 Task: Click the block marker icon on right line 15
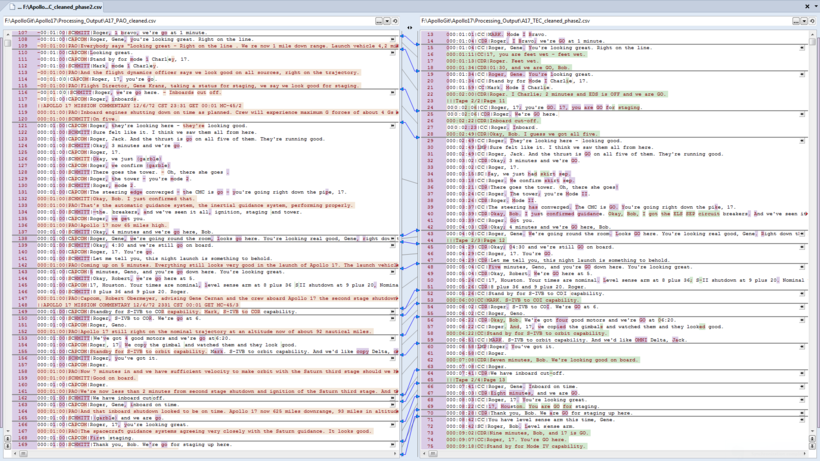point(802,48)
